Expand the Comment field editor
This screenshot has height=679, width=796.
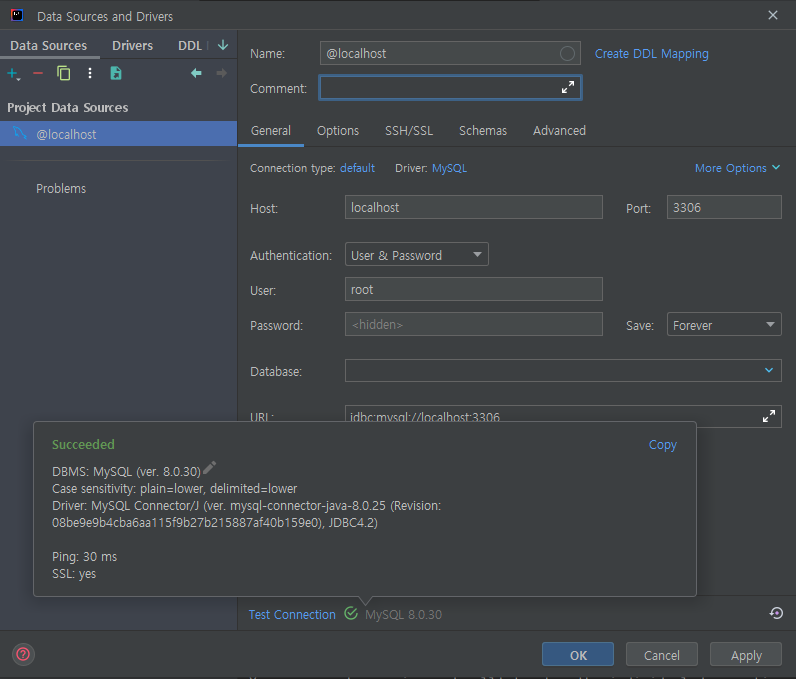point(568,87)
